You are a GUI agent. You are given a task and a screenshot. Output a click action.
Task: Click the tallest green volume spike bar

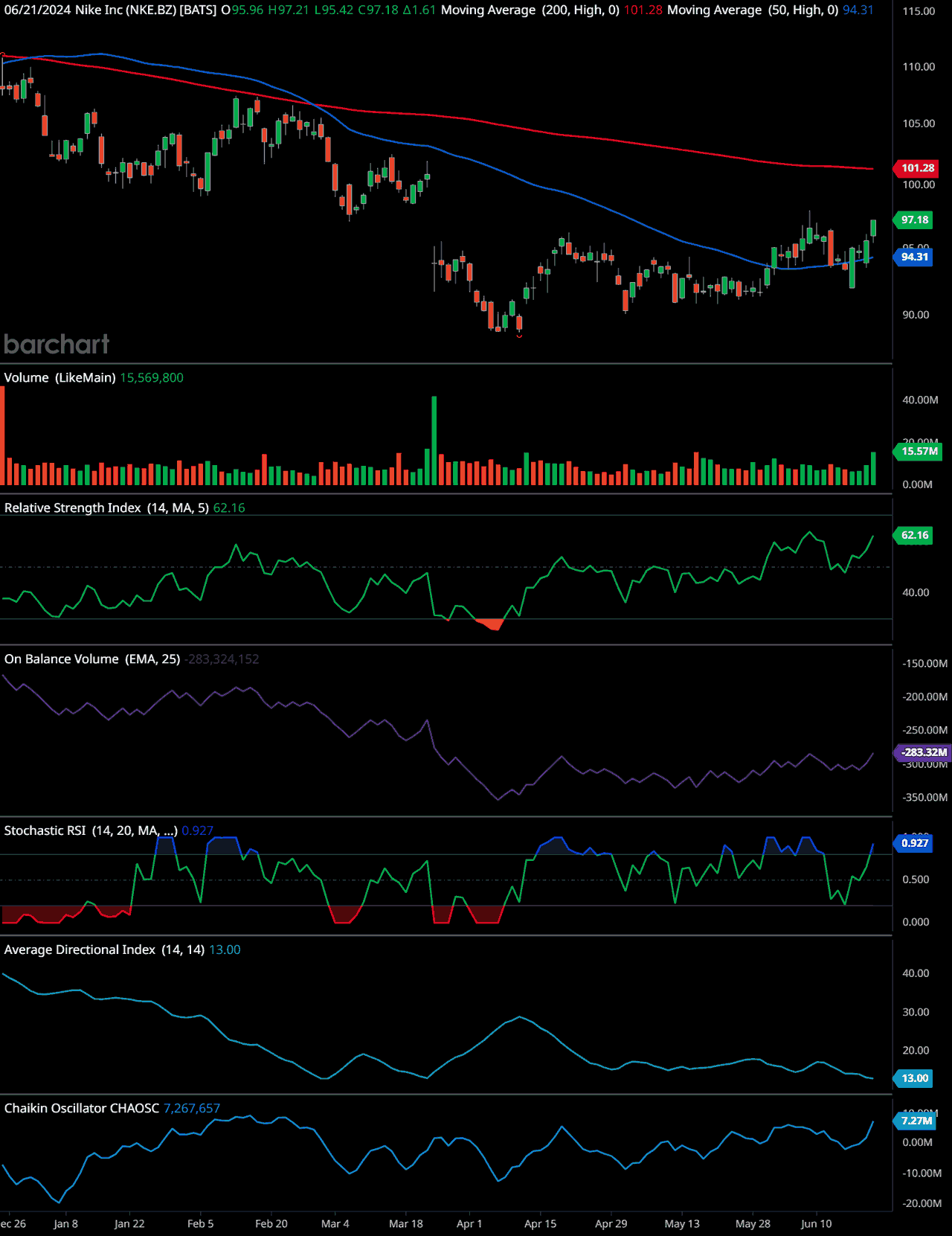pos(434,441)
